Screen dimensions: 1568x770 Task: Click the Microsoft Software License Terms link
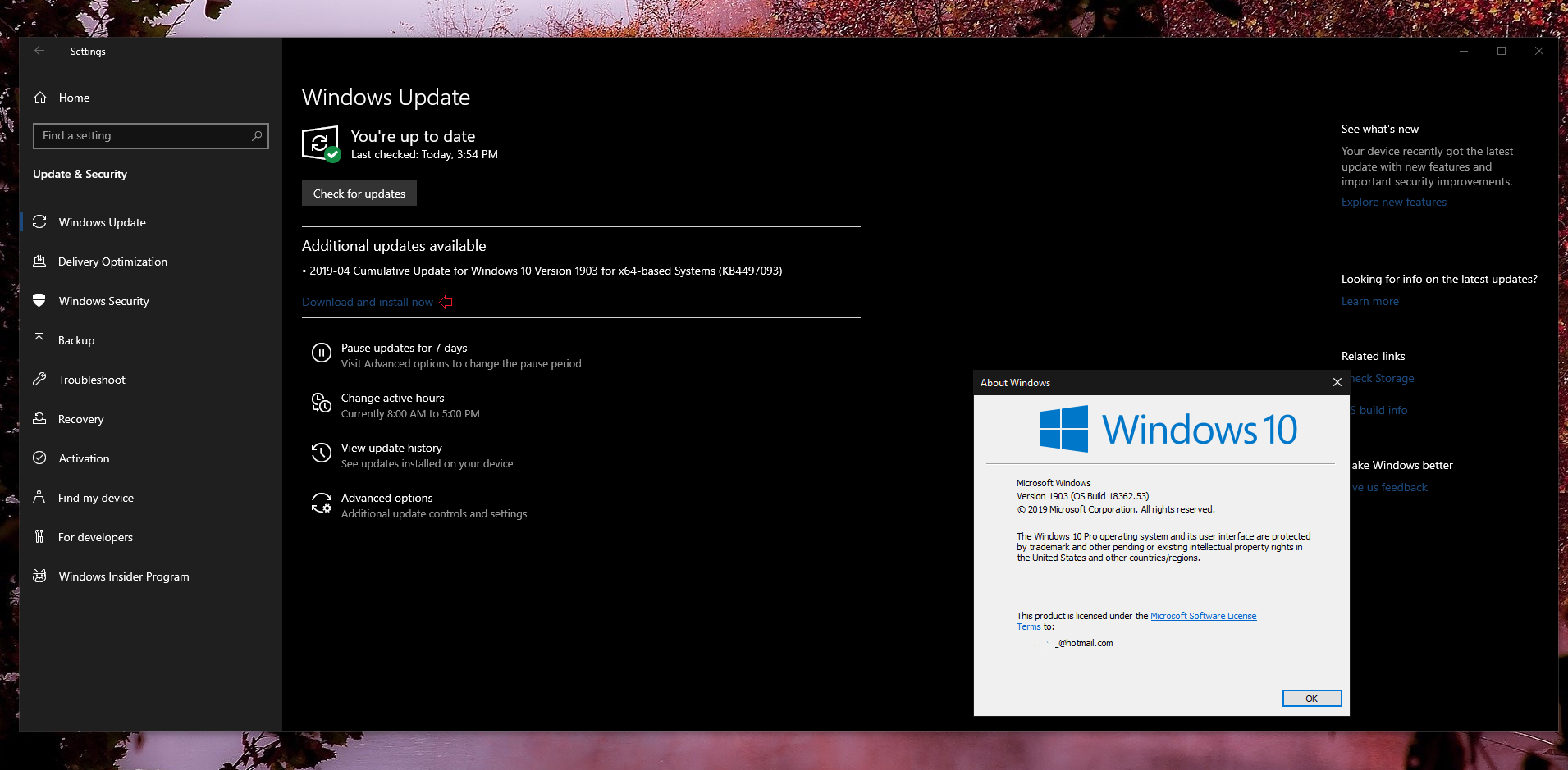click(x=1203, y=615)
